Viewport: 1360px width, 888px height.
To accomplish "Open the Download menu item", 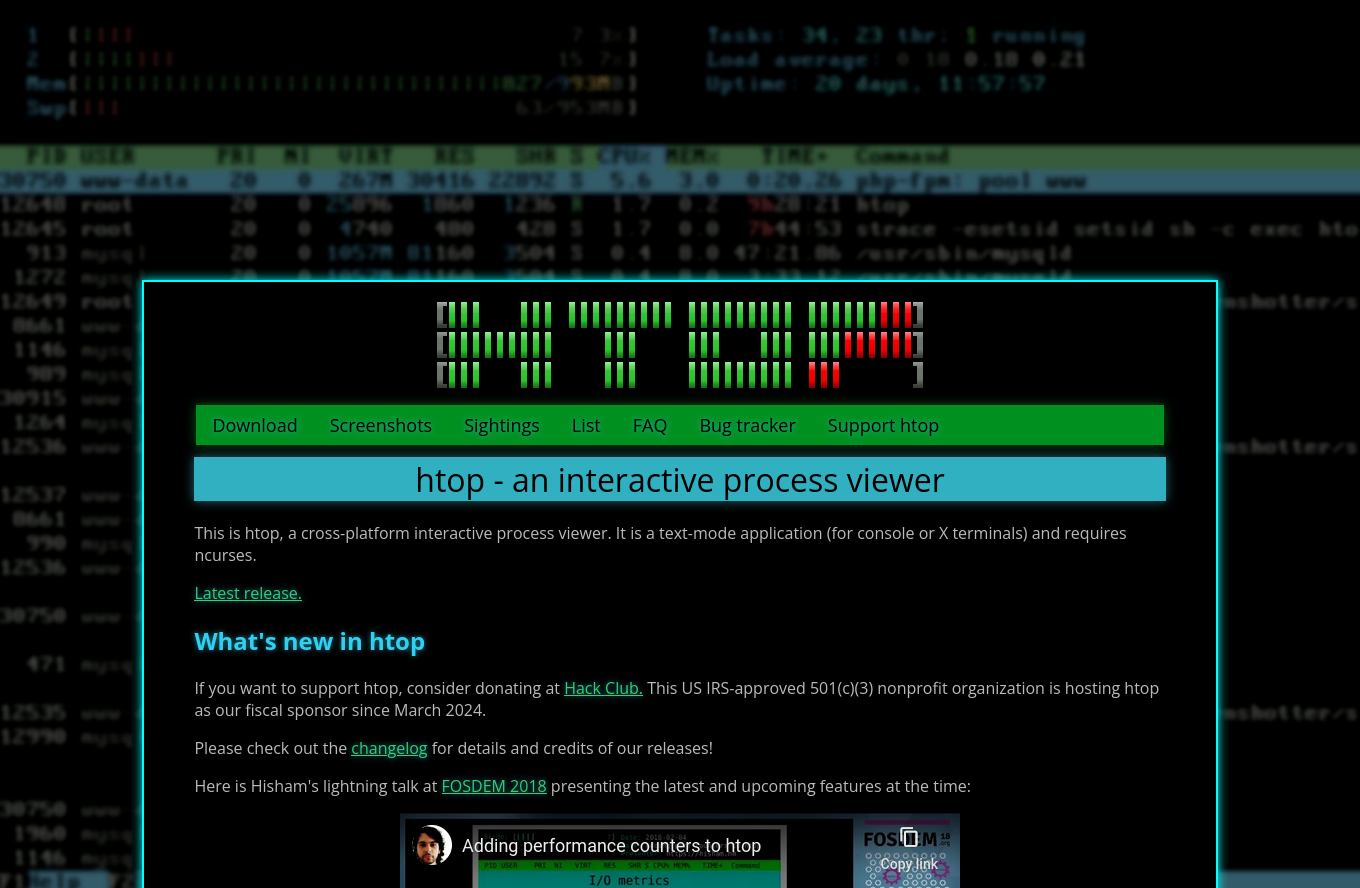I will pos(255,425).
